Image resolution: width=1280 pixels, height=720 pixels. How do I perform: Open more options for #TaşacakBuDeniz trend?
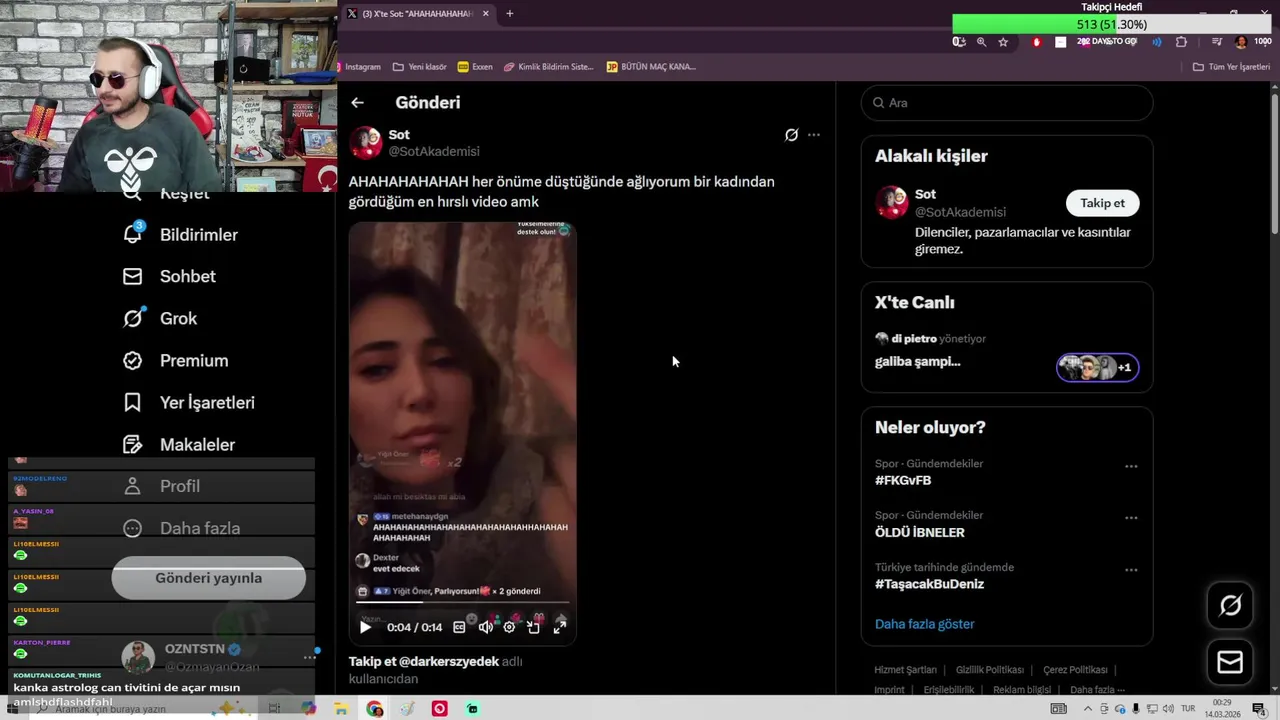(1131, 570)
